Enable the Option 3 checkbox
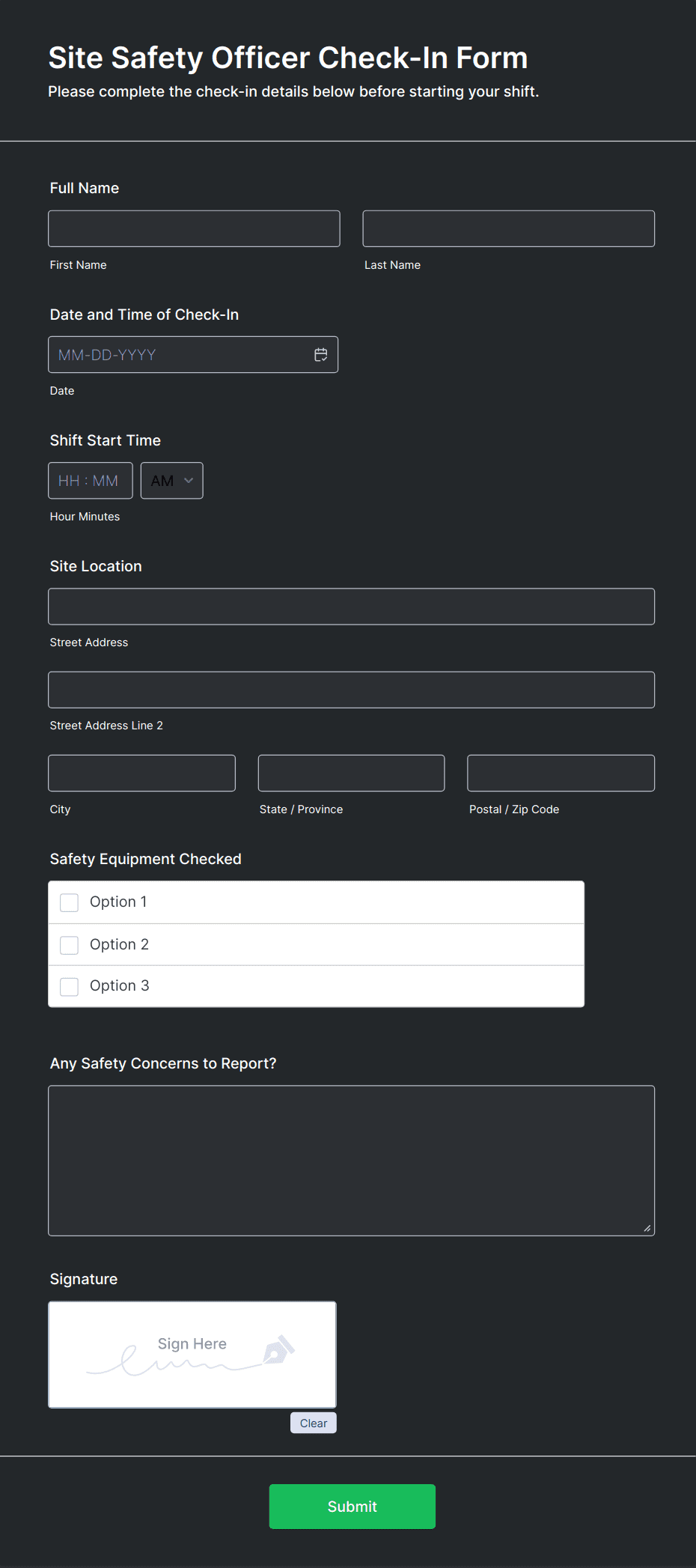 coord(70,986)
